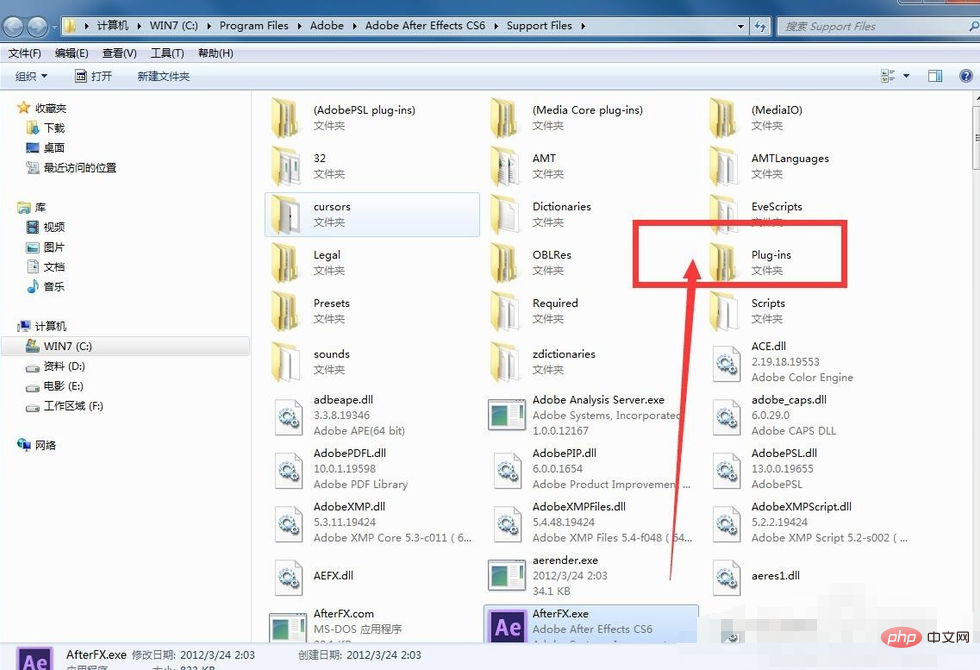Select the zdictionaries folder icon

pyautogui.click(x=504, y=361)
